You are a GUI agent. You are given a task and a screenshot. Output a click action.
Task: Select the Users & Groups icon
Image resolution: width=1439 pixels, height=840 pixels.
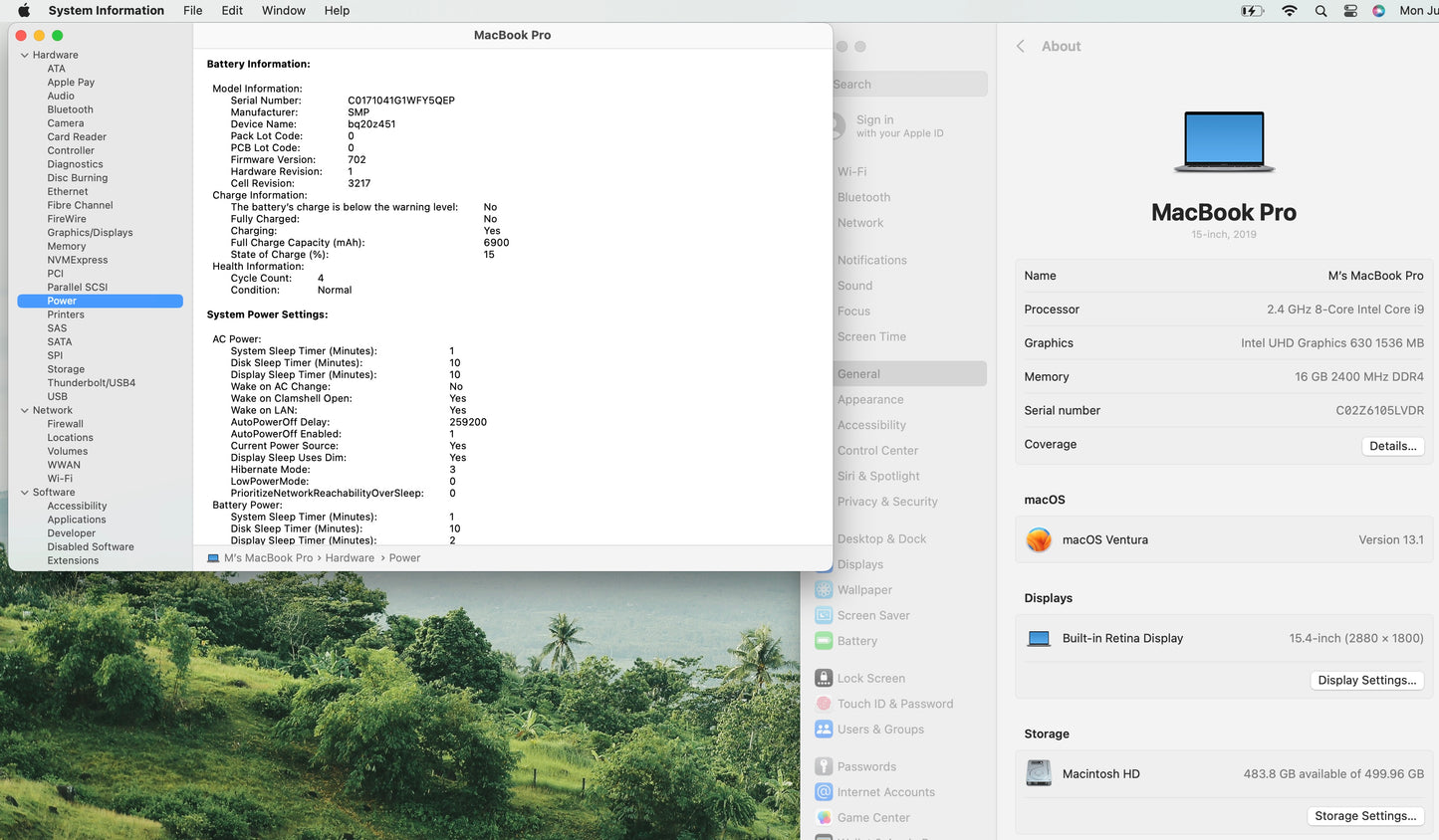tap(824, 730)
